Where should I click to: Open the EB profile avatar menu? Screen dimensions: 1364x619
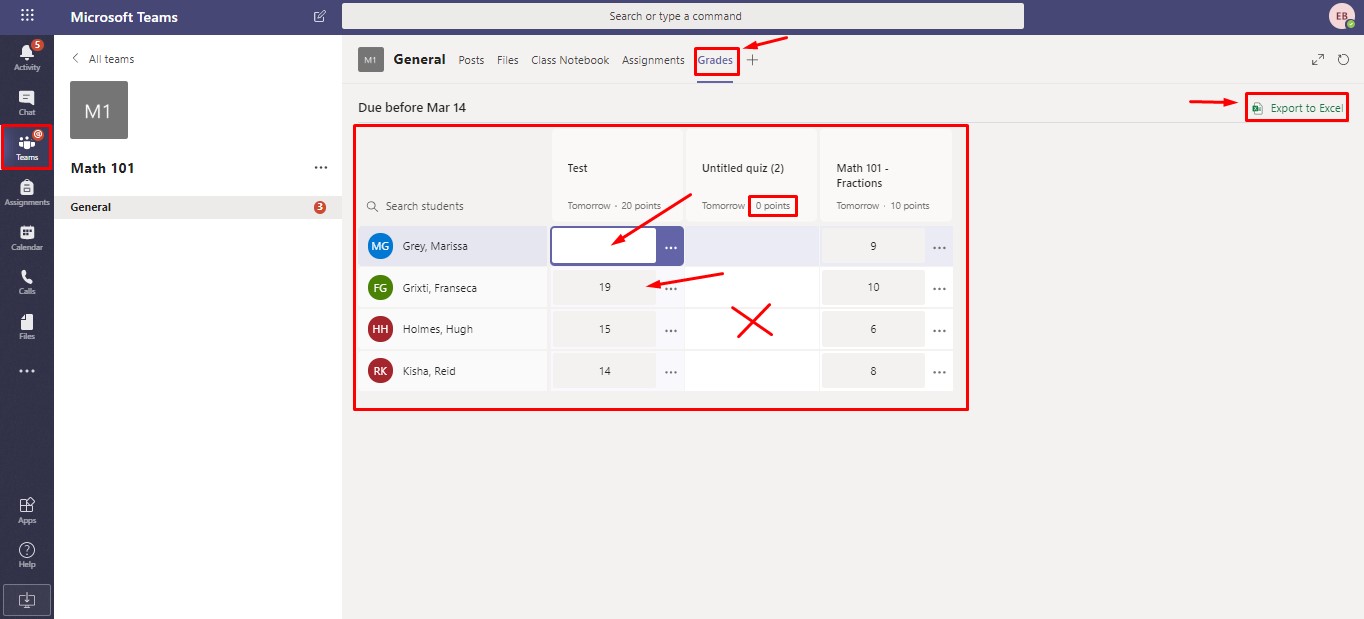(1341, 16)
